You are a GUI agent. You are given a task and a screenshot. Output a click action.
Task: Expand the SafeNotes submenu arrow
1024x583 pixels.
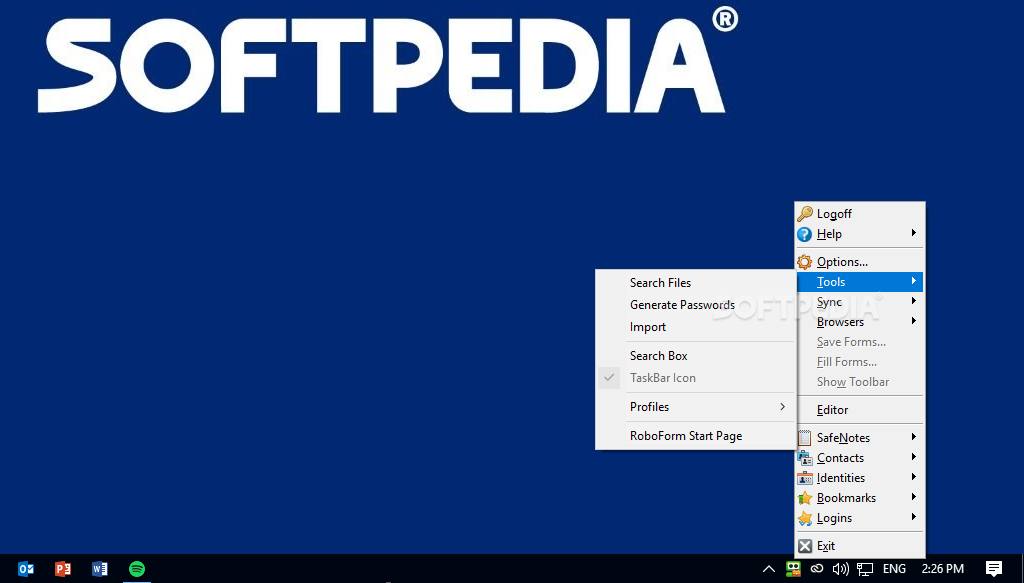(x=914, y=437)
